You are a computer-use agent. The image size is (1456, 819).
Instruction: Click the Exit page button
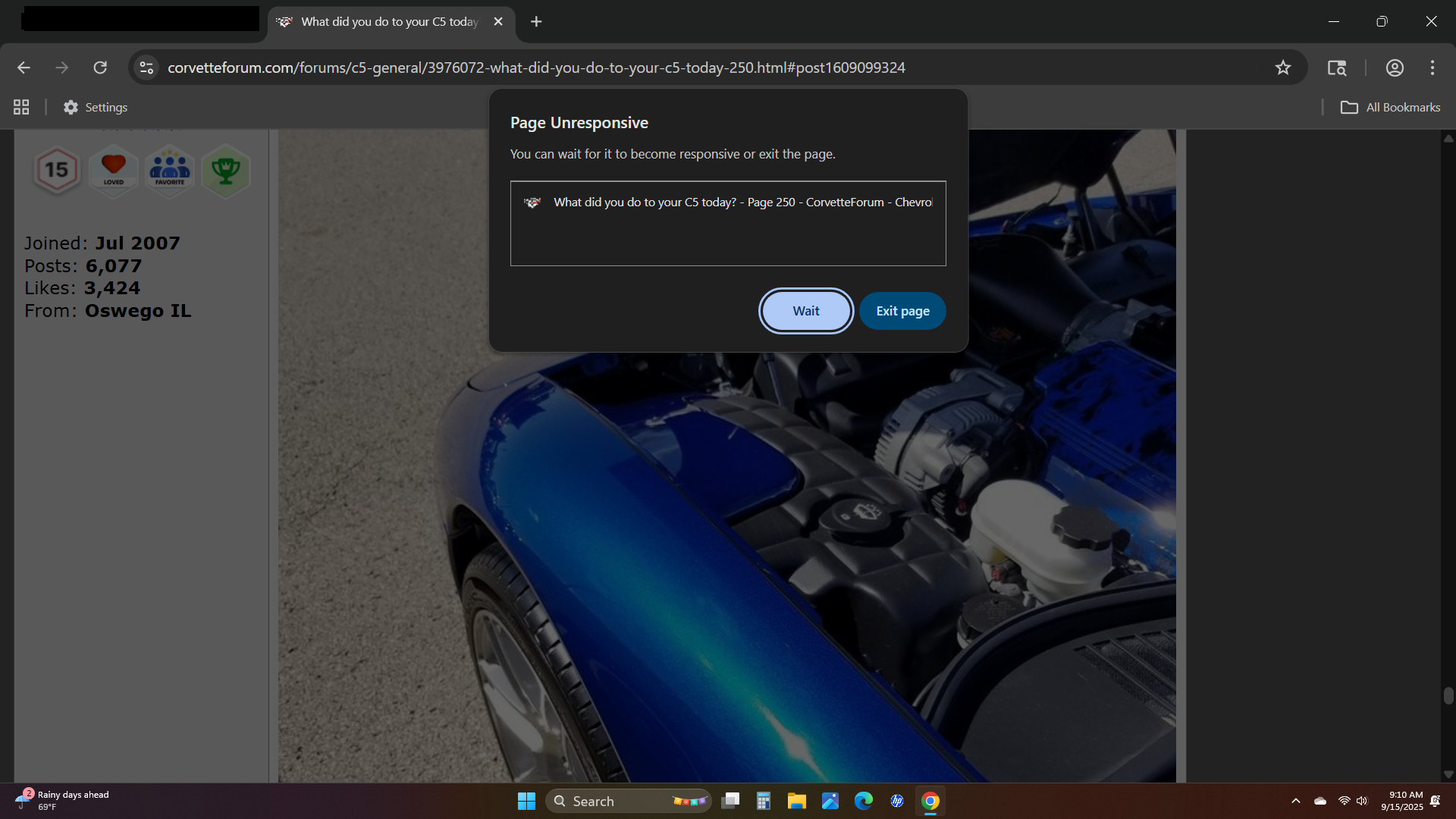(x=902, y=311)
